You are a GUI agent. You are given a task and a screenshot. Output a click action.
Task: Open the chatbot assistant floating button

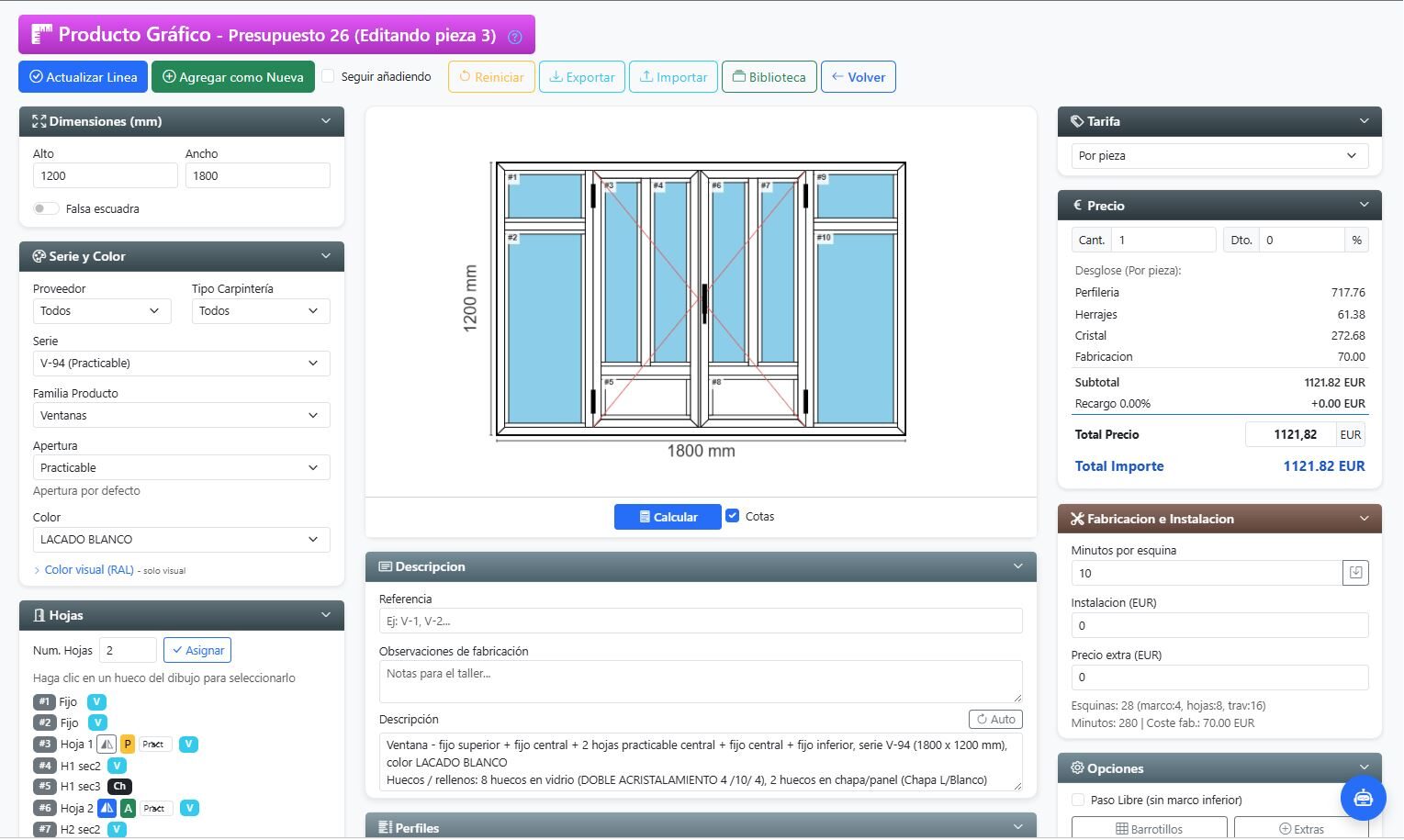1363,798
